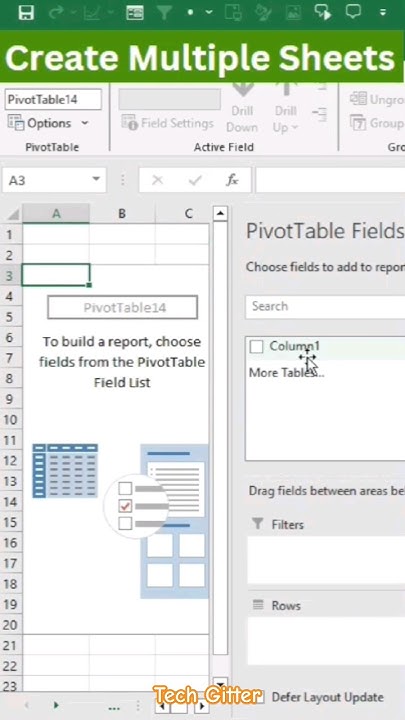Click the PivotTable Name input box
Screen dimensions: 405x720
click(53, 99)
